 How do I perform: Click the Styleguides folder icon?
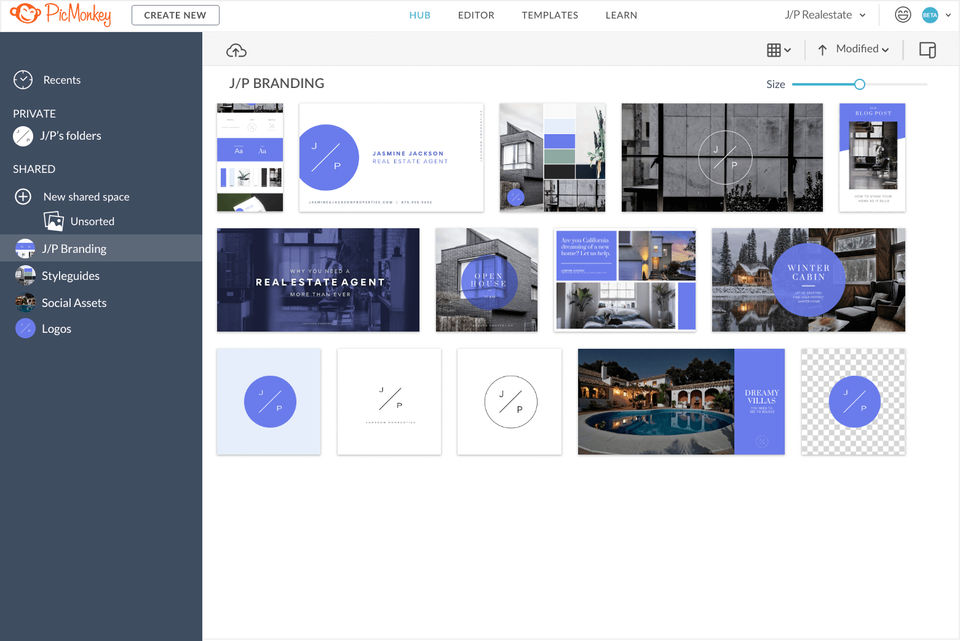pos(25,276)
